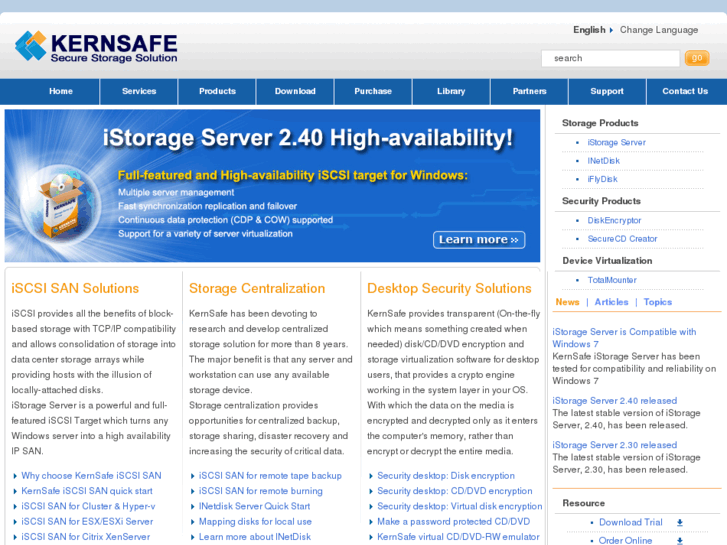Screen dimensions: 727x545
Task: Open KernSafe iSCSI SAN quick start
Action: coord(87,491)
